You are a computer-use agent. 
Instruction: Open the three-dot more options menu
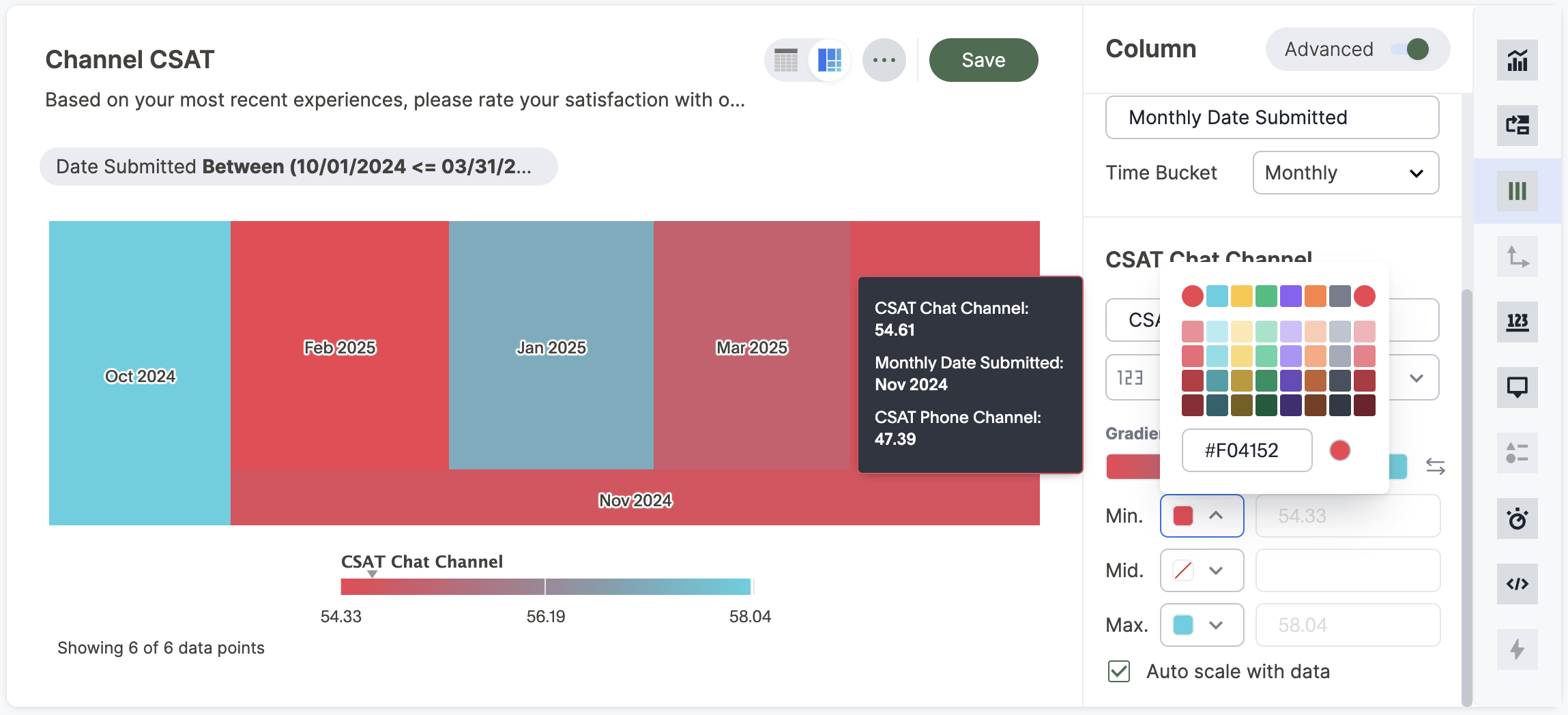pos(884,60)
